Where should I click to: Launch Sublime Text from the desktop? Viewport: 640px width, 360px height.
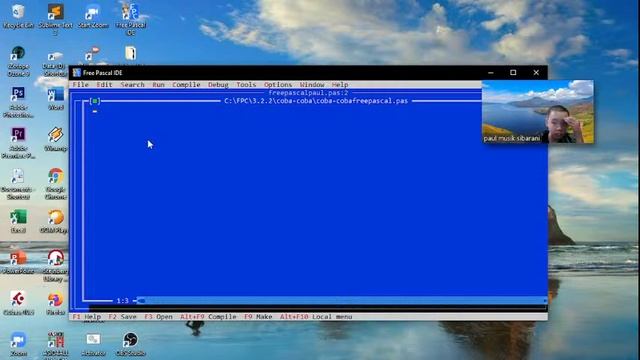coord(56,18)
